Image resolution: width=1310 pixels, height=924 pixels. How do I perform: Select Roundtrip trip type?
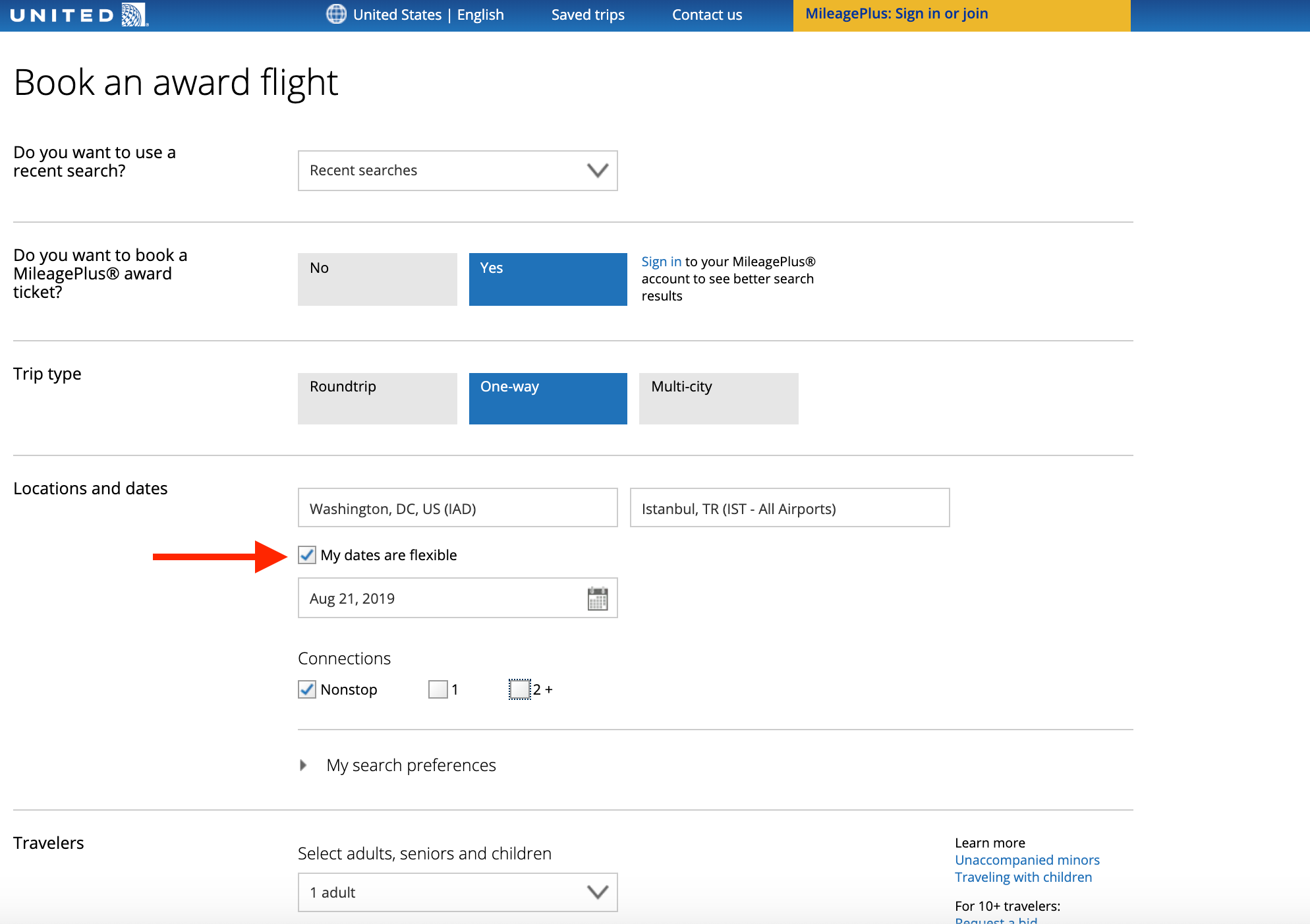(377, 398)
